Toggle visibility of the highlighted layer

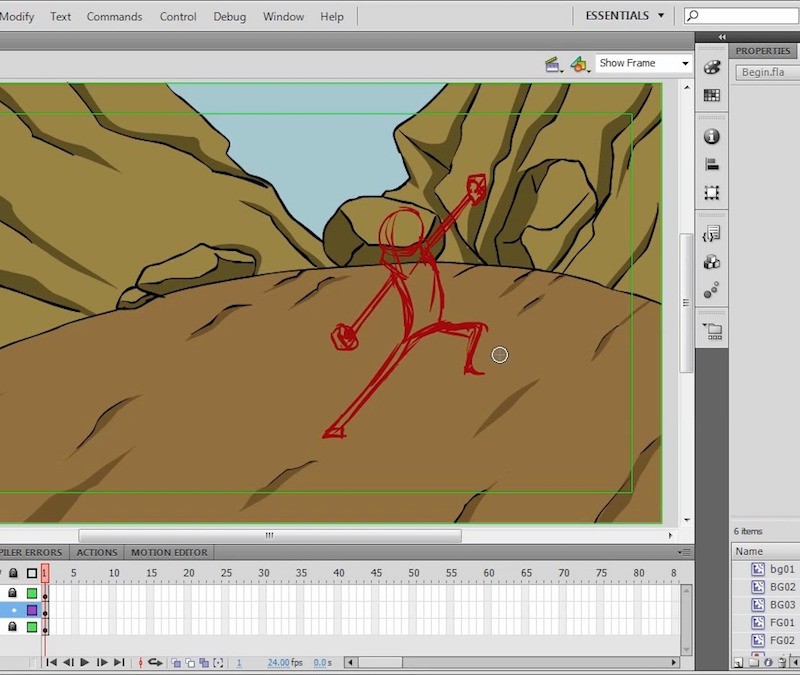pyautogui.click(x=3, y=610)
